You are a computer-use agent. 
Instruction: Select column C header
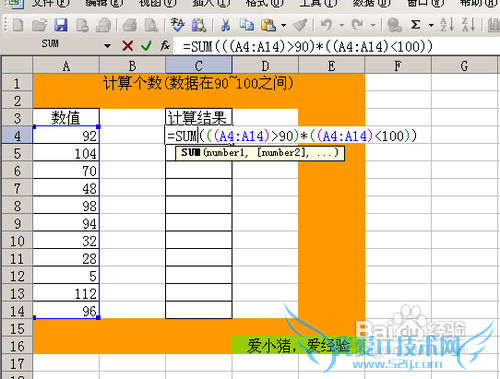(x=199, y=65)
